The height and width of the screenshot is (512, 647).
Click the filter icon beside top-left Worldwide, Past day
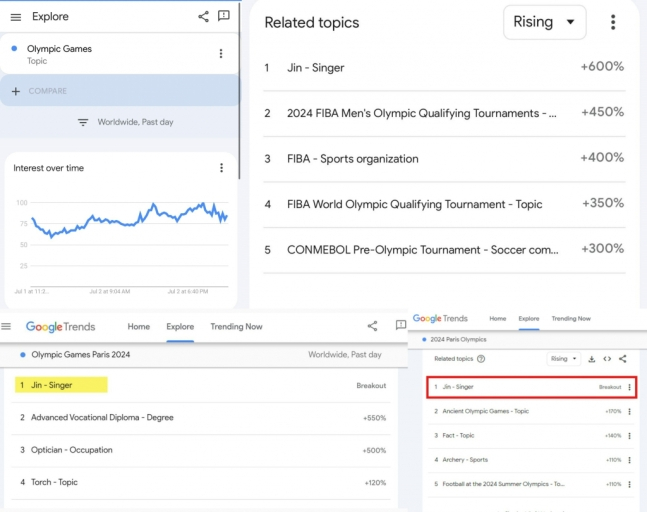[x=83, y=122]
